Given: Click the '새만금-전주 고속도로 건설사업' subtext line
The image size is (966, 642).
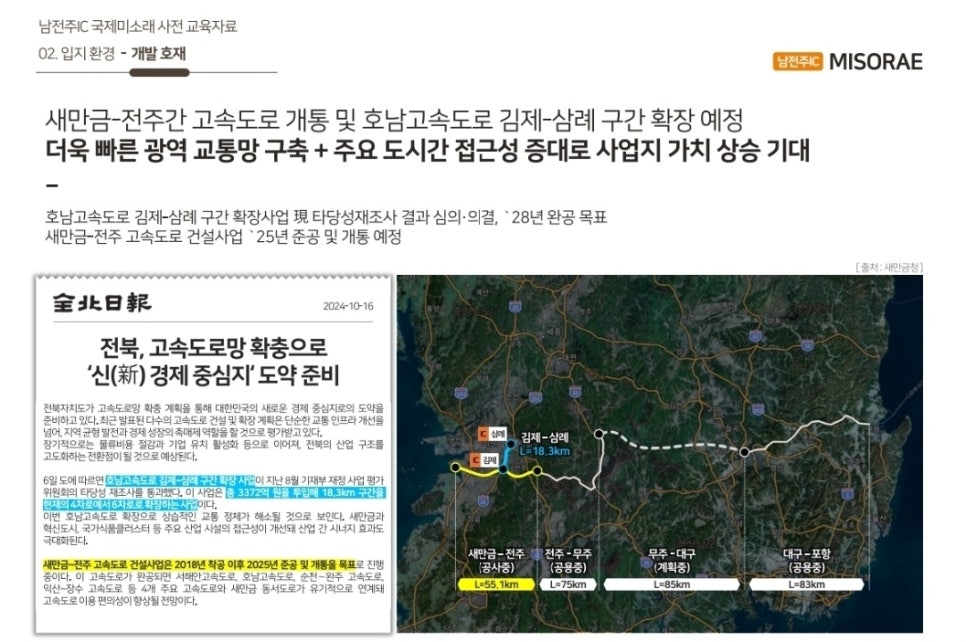Looking at the screenshot, I should 224,237.
